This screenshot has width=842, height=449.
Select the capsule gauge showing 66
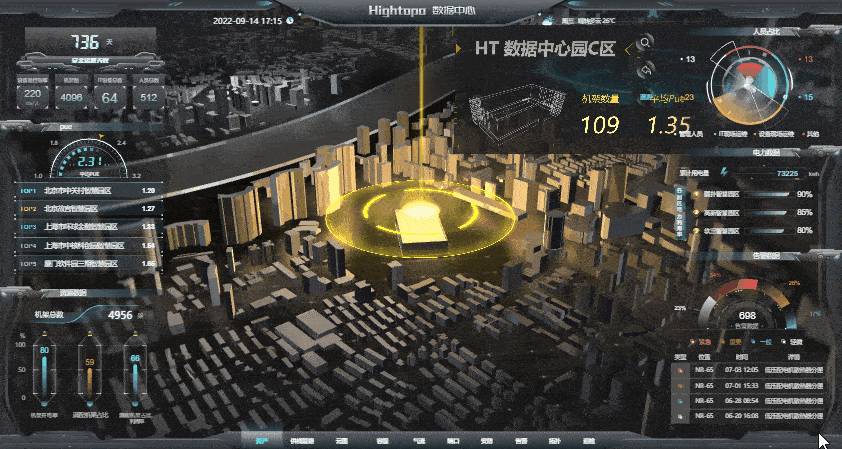point(135,373)
